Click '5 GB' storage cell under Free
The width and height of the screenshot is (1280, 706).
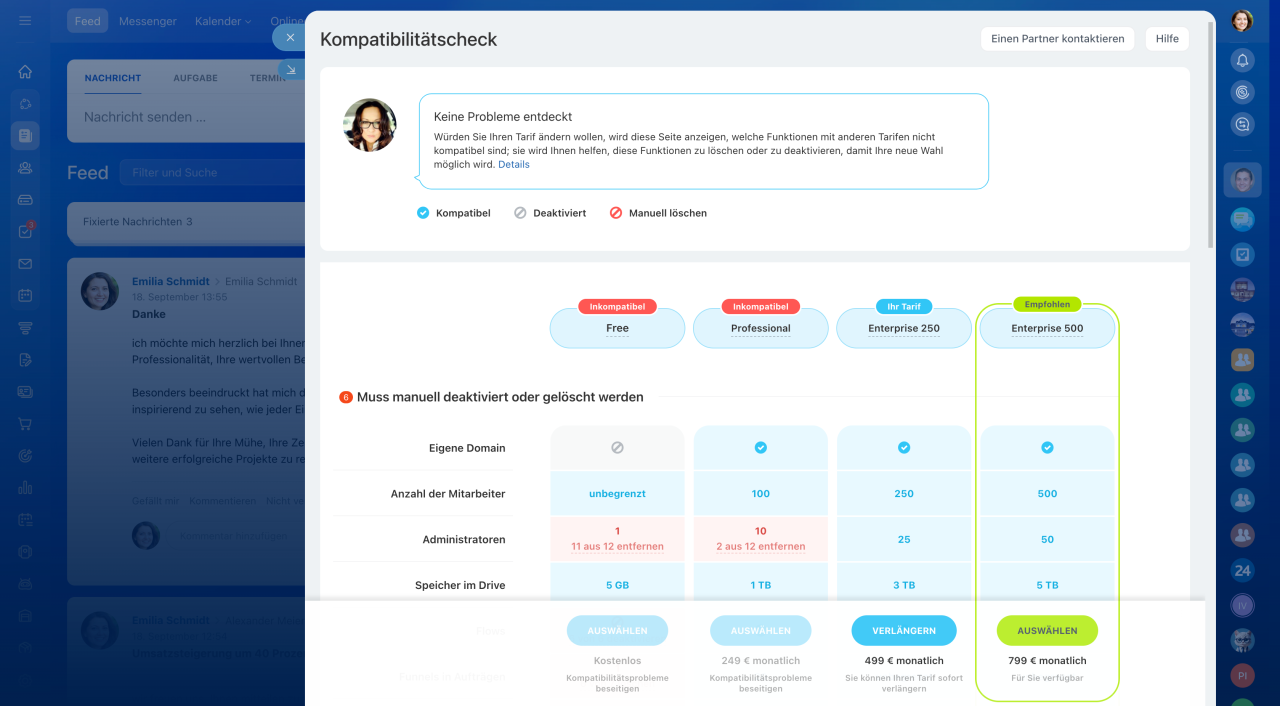617,585
